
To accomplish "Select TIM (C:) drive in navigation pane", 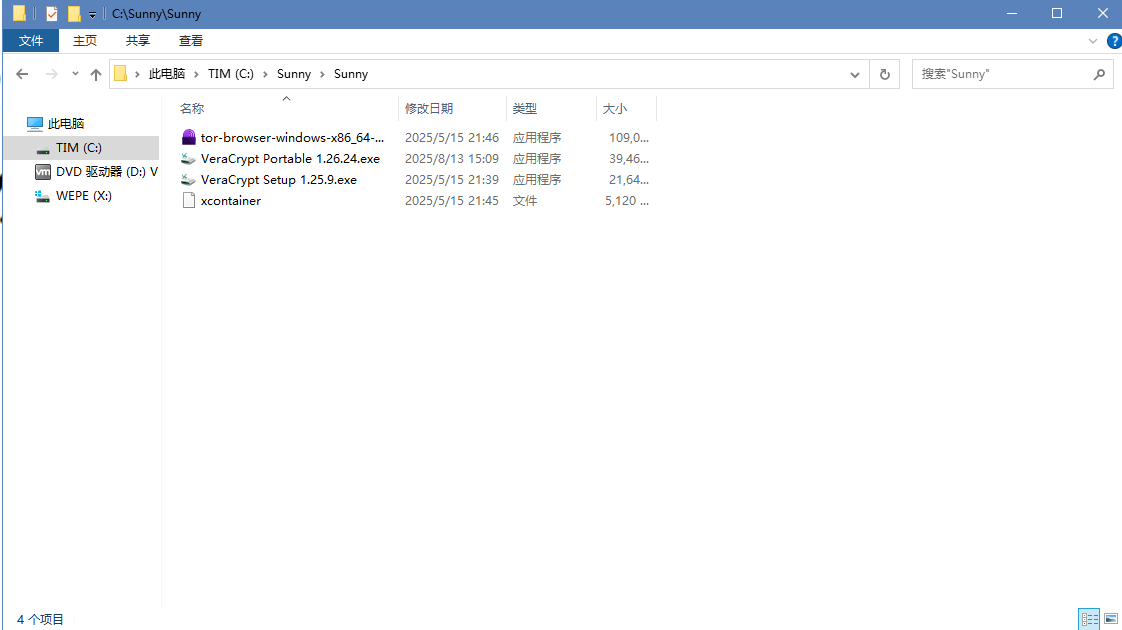I will [82, 147].
